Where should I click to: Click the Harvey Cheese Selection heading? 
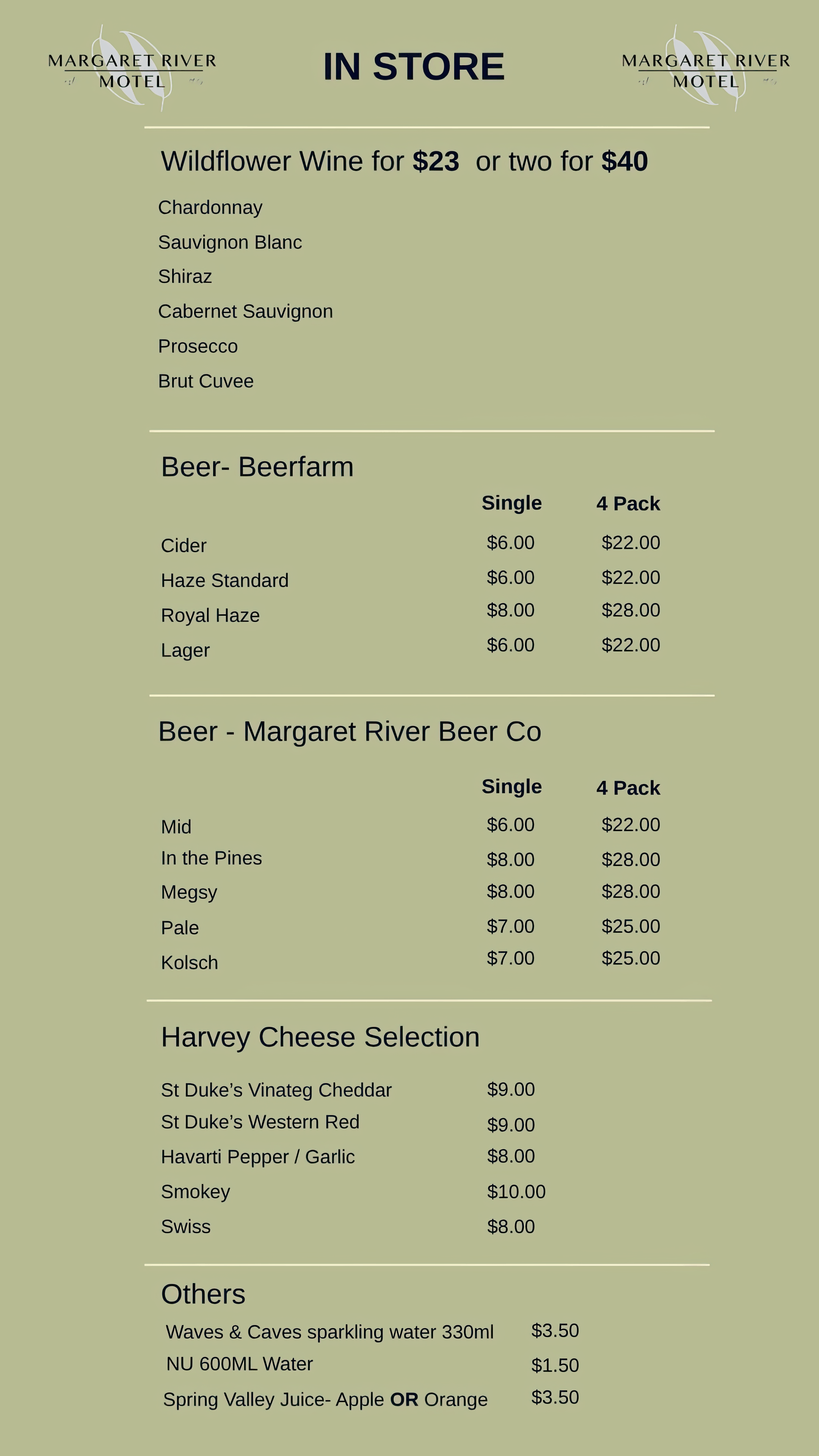click(x=320, y=1038)
